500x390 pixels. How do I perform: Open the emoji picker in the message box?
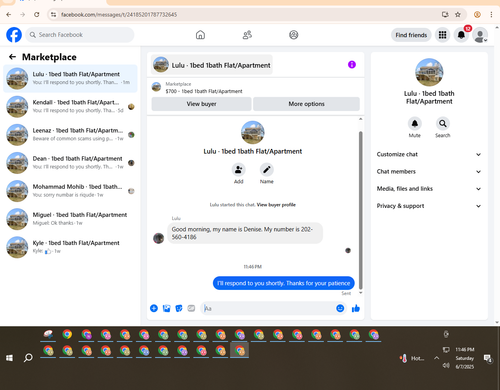point(340,308)
